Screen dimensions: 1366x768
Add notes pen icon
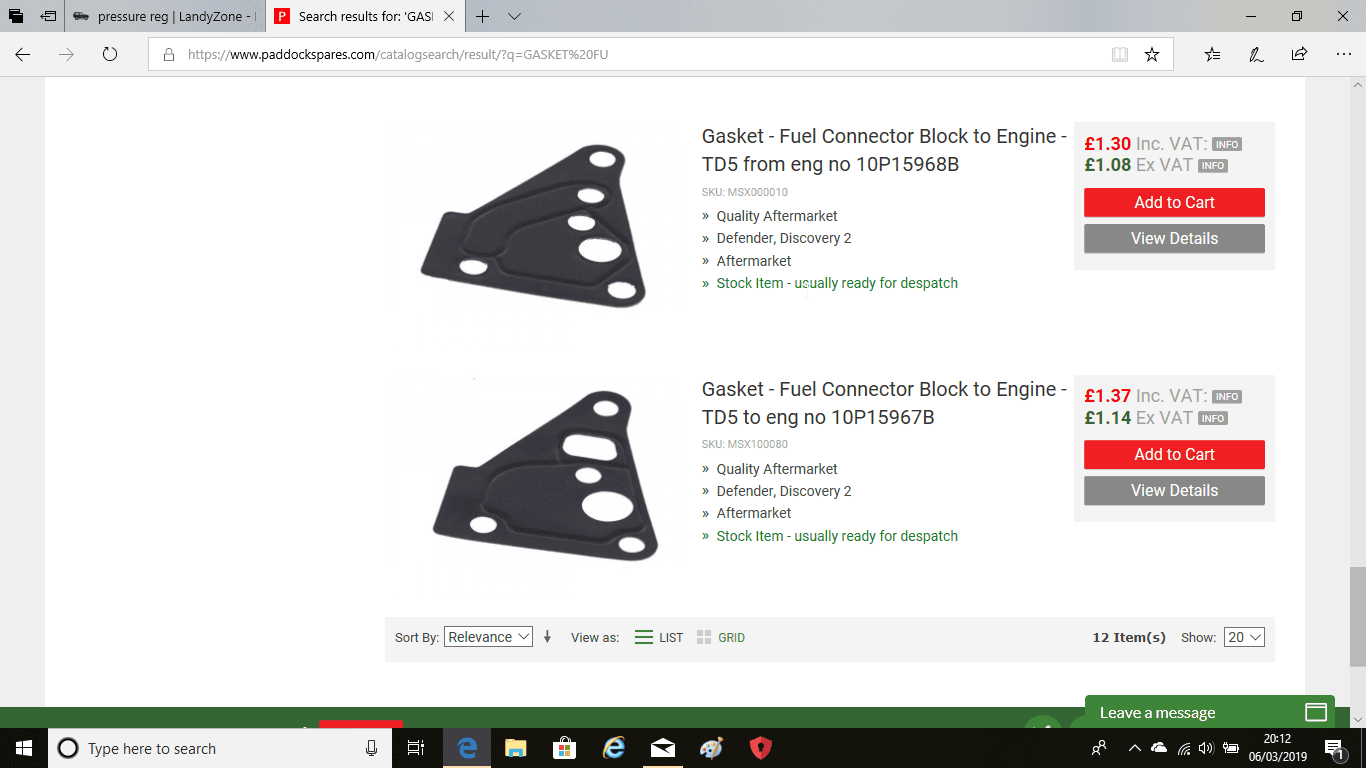coord(1256,54)
